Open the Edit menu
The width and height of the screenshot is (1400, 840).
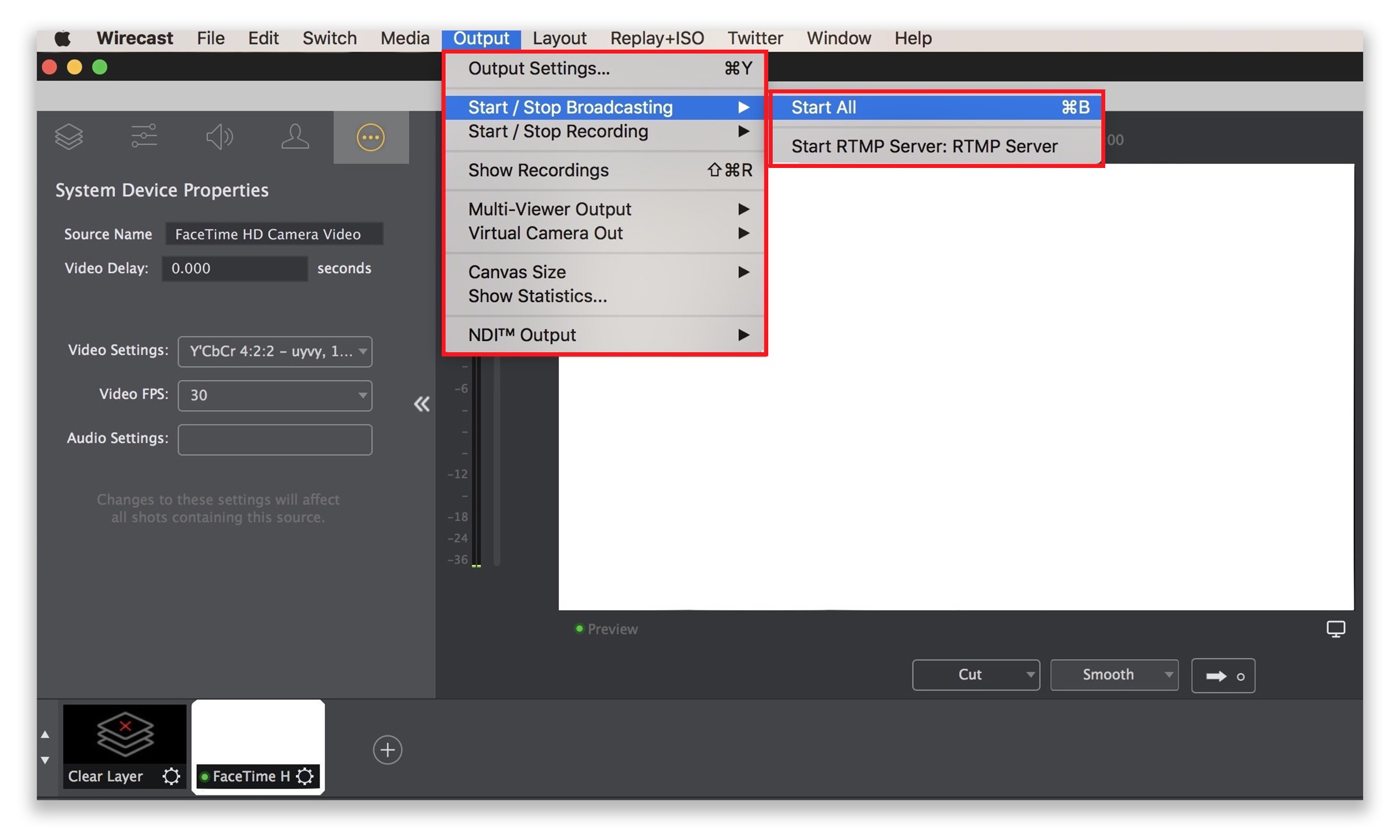pyautogui.click(x=263, y=38)
